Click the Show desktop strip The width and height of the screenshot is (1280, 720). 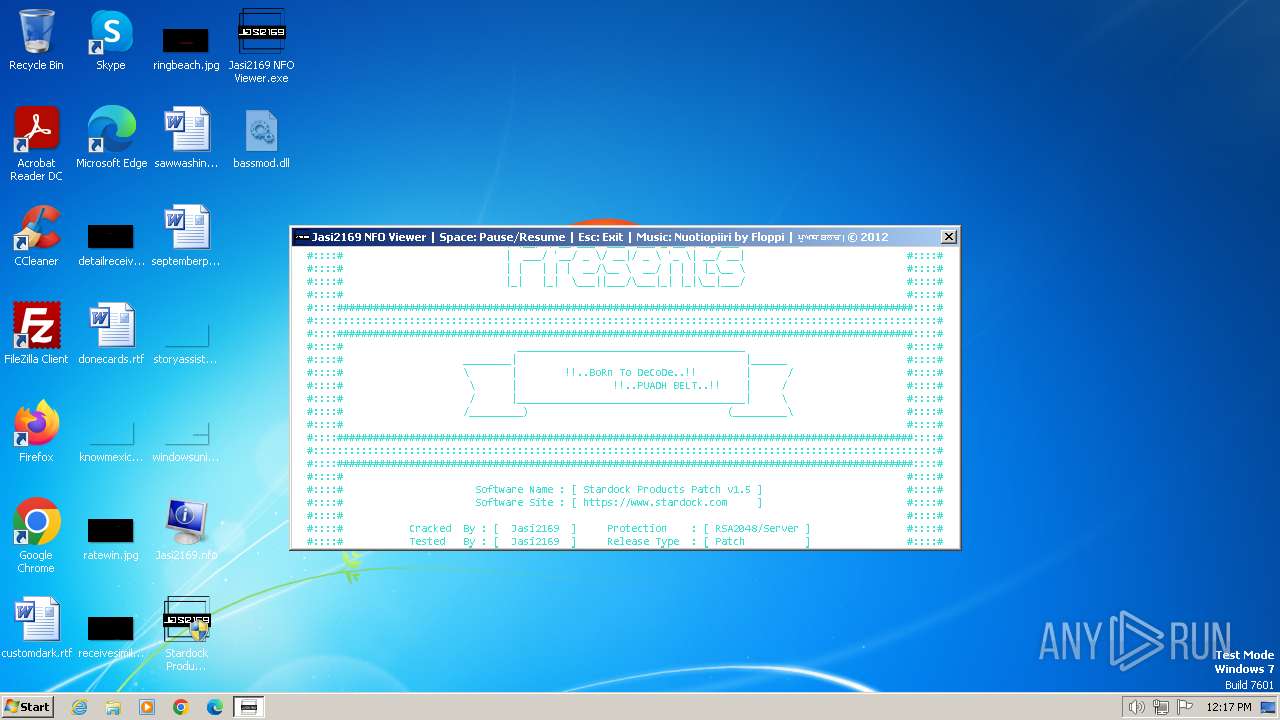point(1268,707)
